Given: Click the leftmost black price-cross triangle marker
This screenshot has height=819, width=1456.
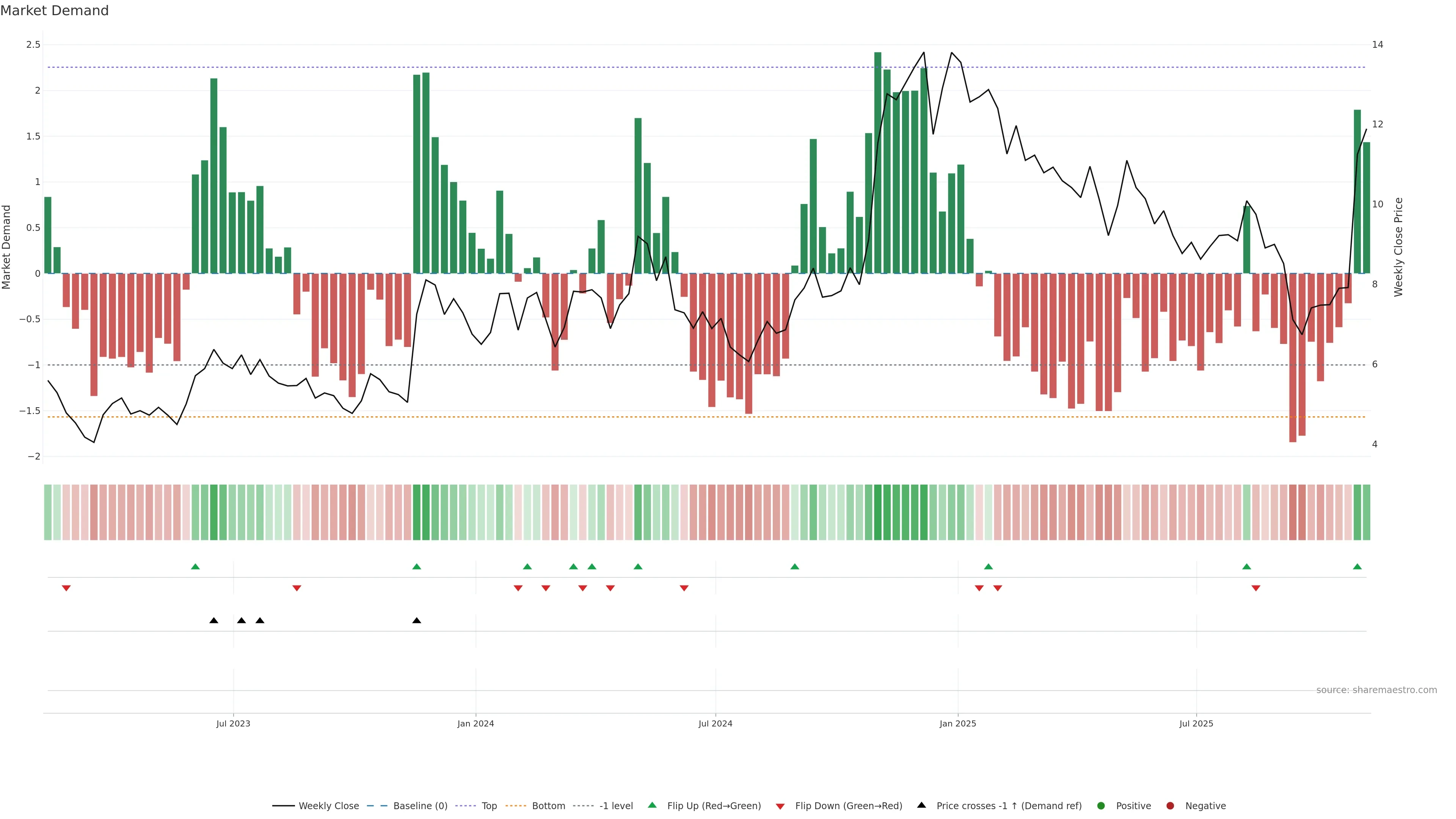Looking at the screenshot, I should (213, 621).
